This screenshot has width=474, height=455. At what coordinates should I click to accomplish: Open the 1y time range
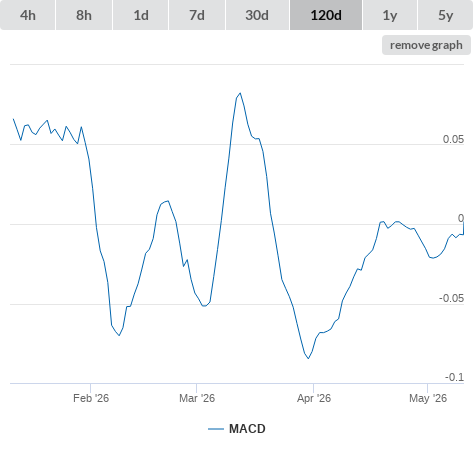coord(390,15)
